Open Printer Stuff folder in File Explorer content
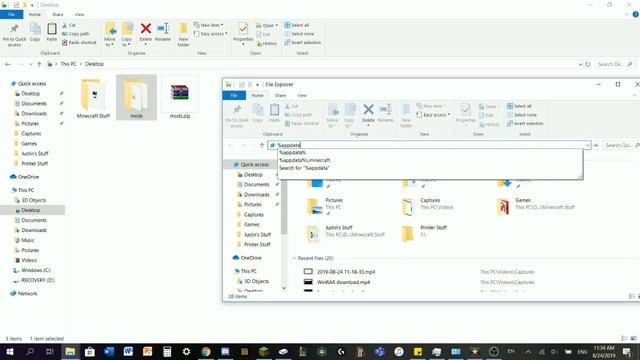The height and width of the screenshot is (360, 640). pos(424,233)
